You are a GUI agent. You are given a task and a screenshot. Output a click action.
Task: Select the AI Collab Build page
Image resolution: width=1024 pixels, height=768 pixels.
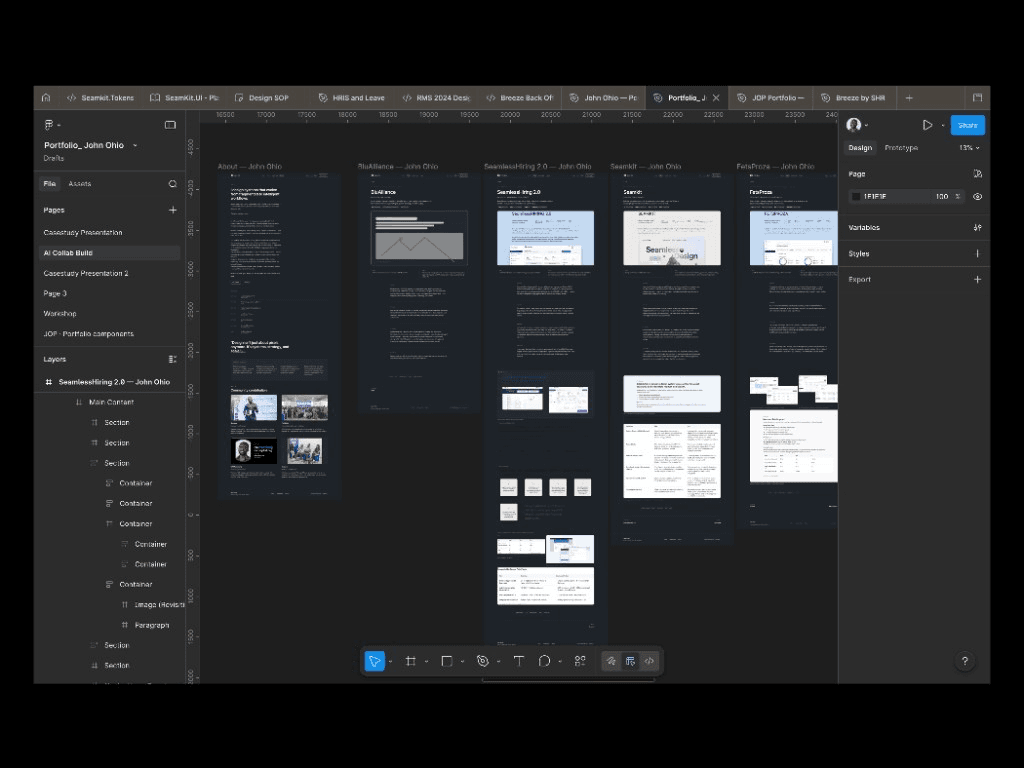110,253
